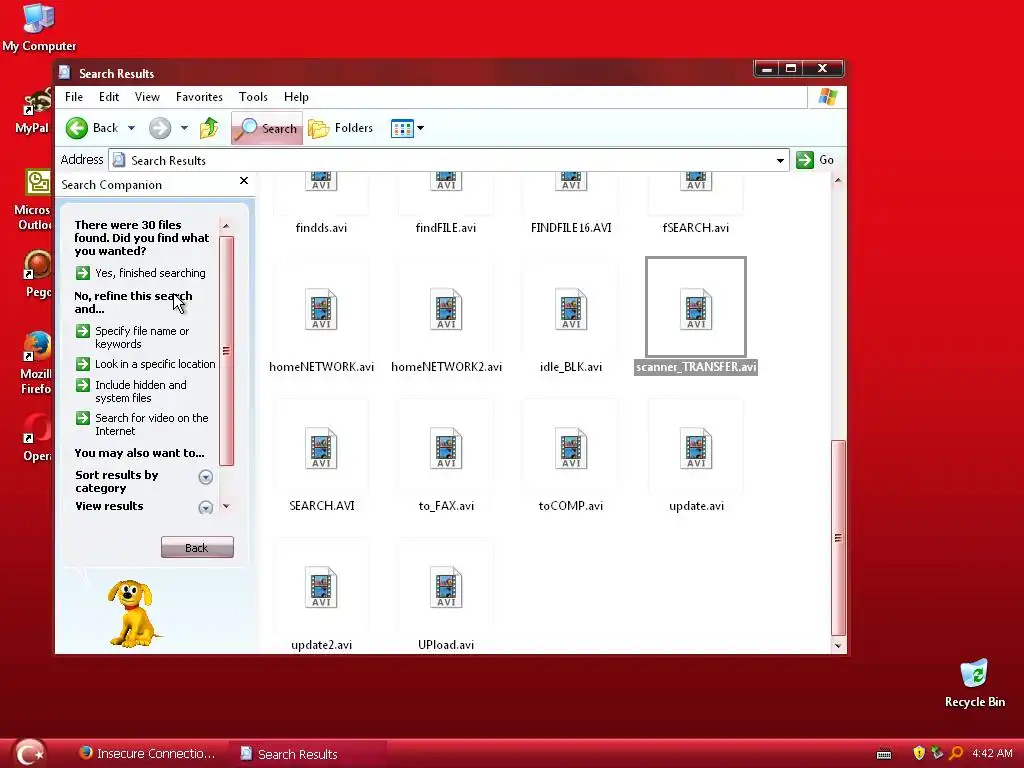Open the Help menu
The image size is (1024, 768).
296,97
